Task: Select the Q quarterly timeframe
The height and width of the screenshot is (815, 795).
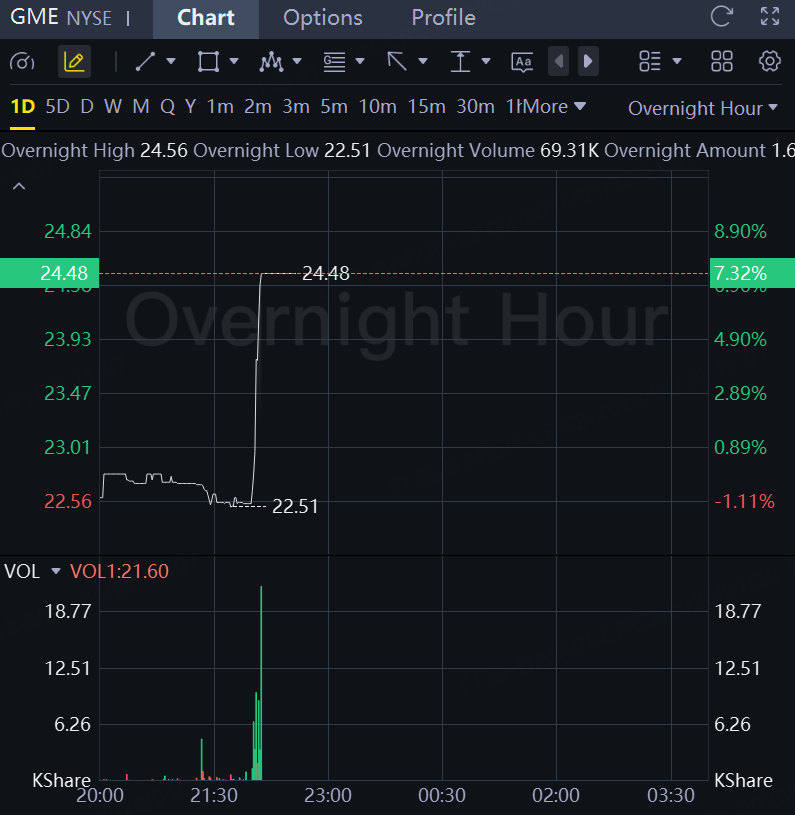Action: [x=167, y=107]
